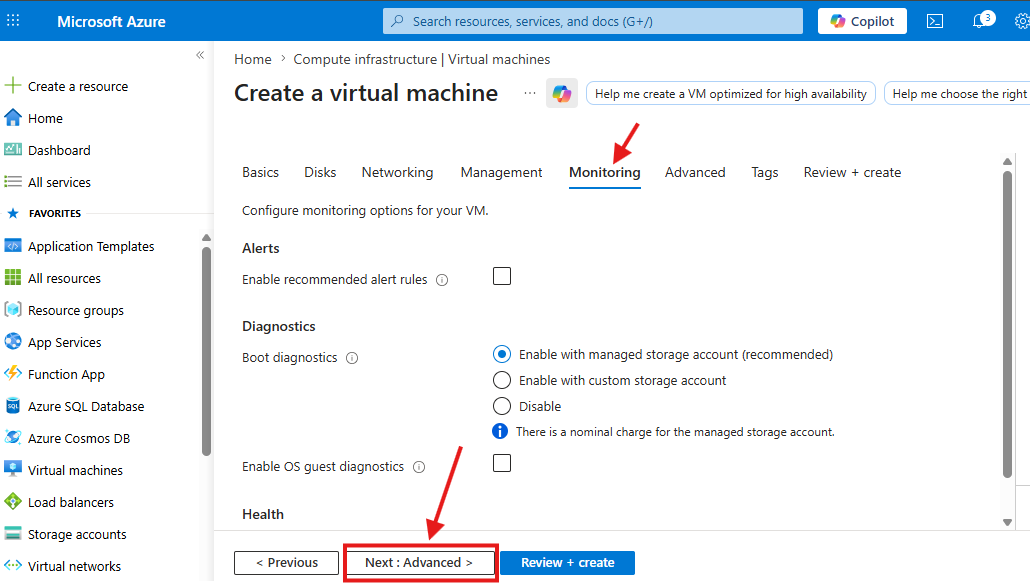Check Enable OS guest diagnostics
1030x583 pixels.
pyautogui.click(x=502, y=463)
